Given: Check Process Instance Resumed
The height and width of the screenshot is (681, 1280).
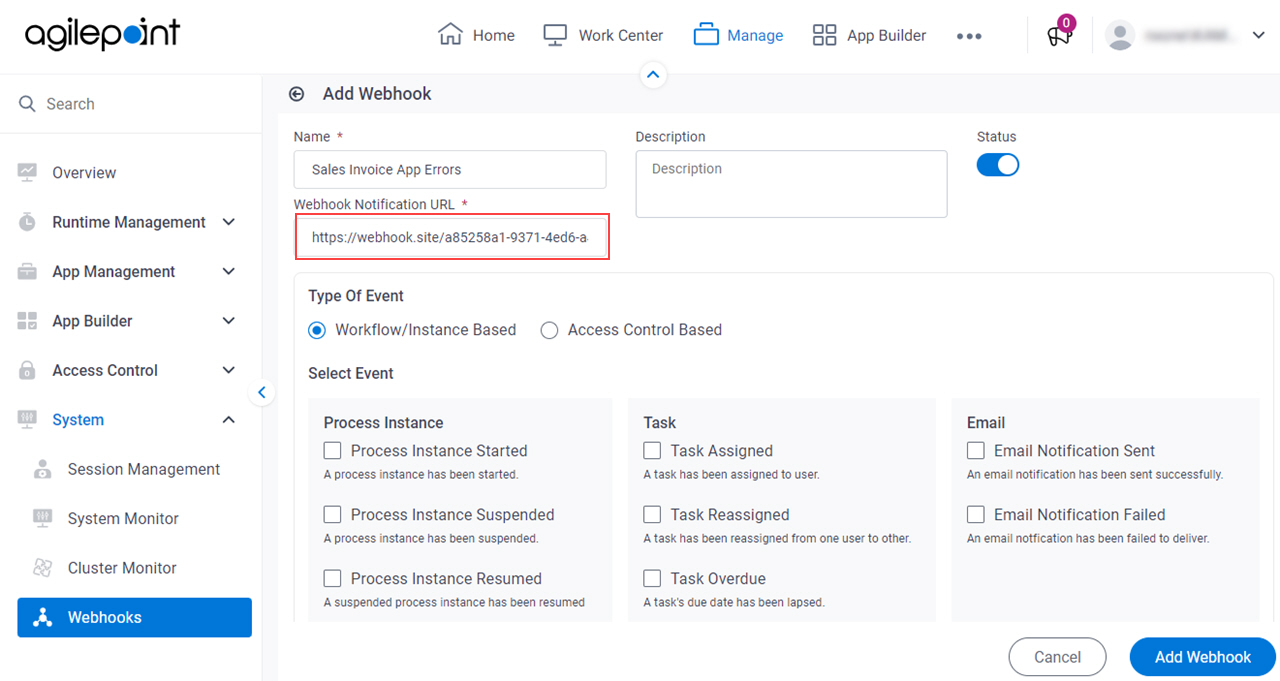Looking at the screenshot, I should [x=333, y=579].
